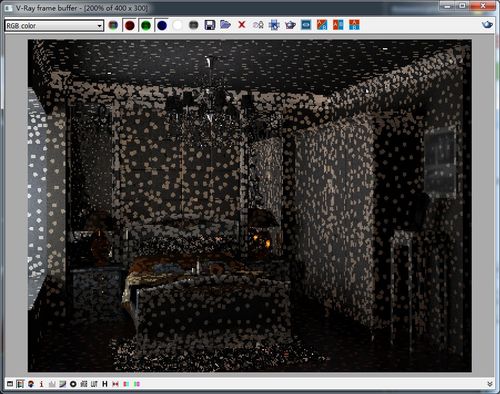View clamped colors icon
The width and height of the screenshot is (500, 394).
point(31,384)
